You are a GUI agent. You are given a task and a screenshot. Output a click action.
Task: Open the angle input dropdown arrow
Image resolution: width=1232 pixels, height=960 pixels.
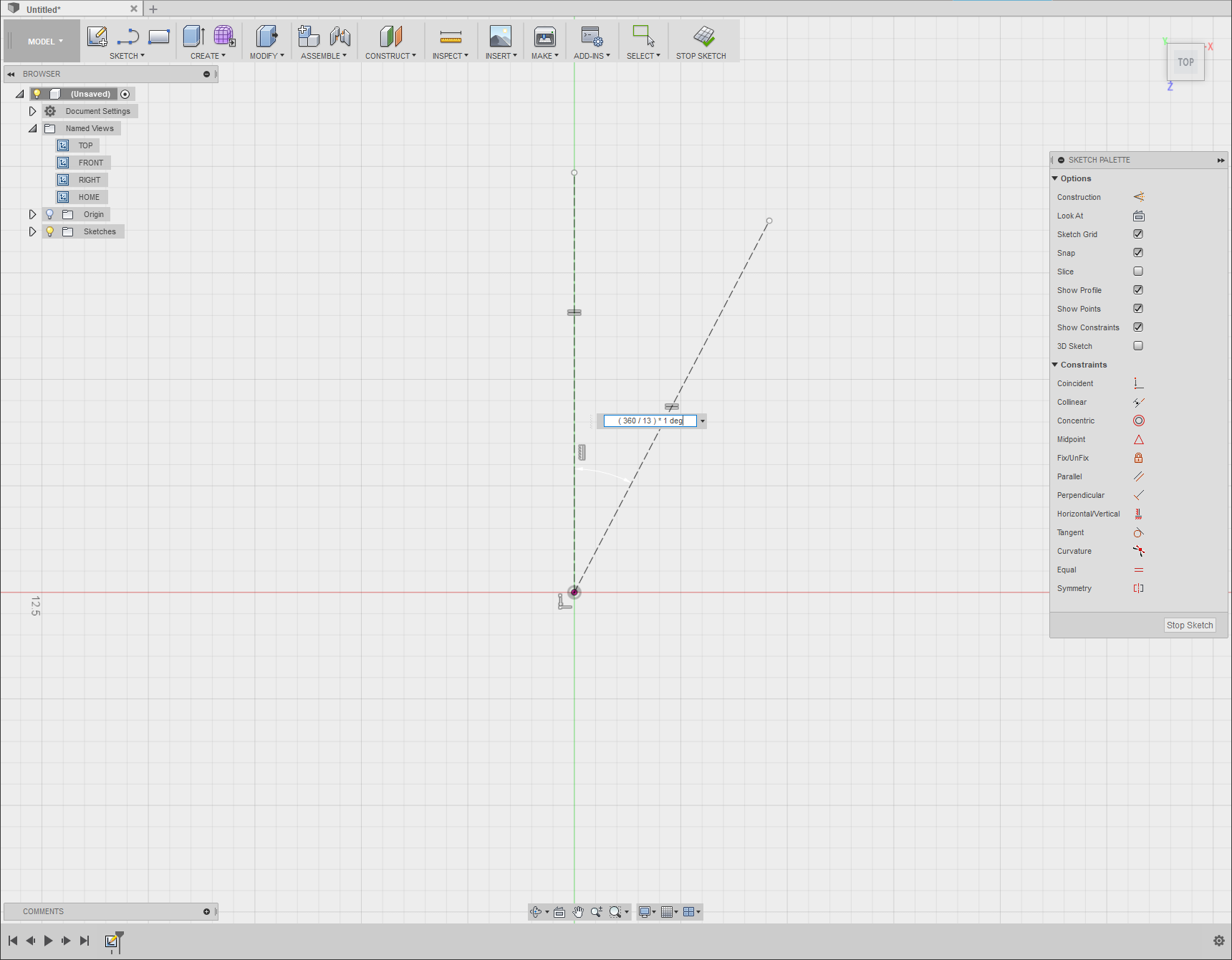[x=703, y=421]
